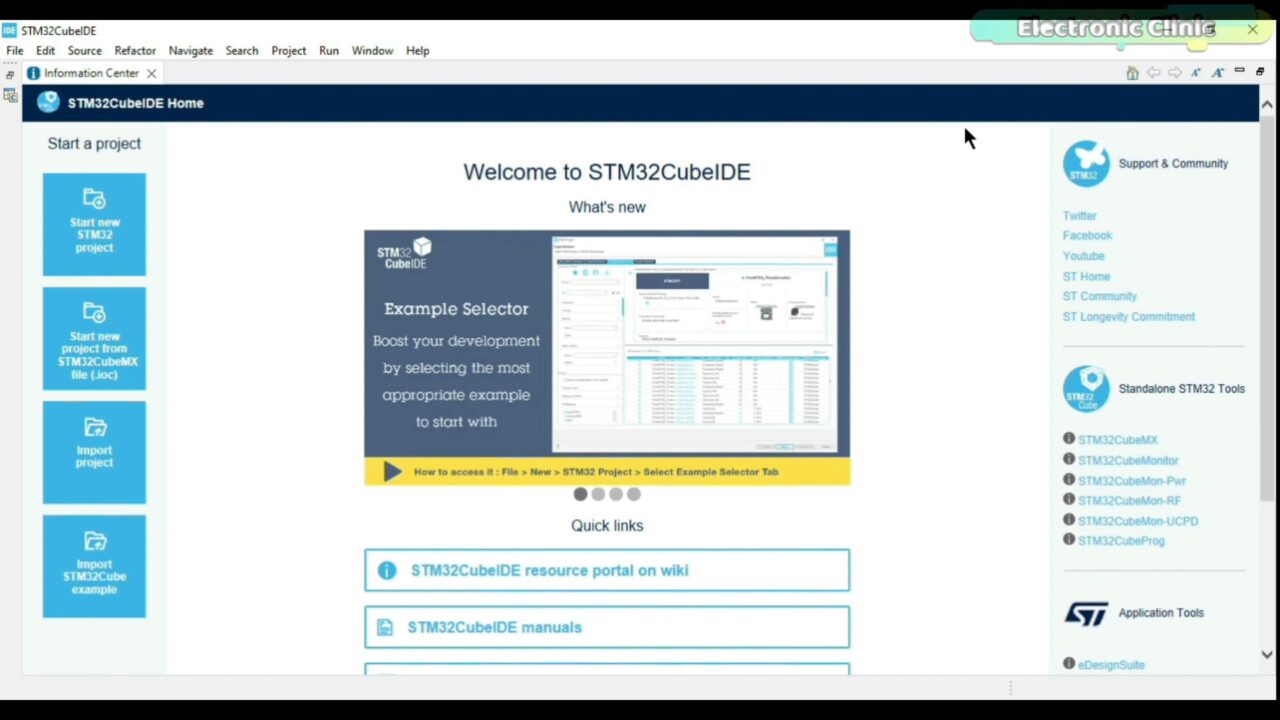1280x720 pixels.
Task: Open the Project menu
Action: pyautogui.click(x=289, y=50)
